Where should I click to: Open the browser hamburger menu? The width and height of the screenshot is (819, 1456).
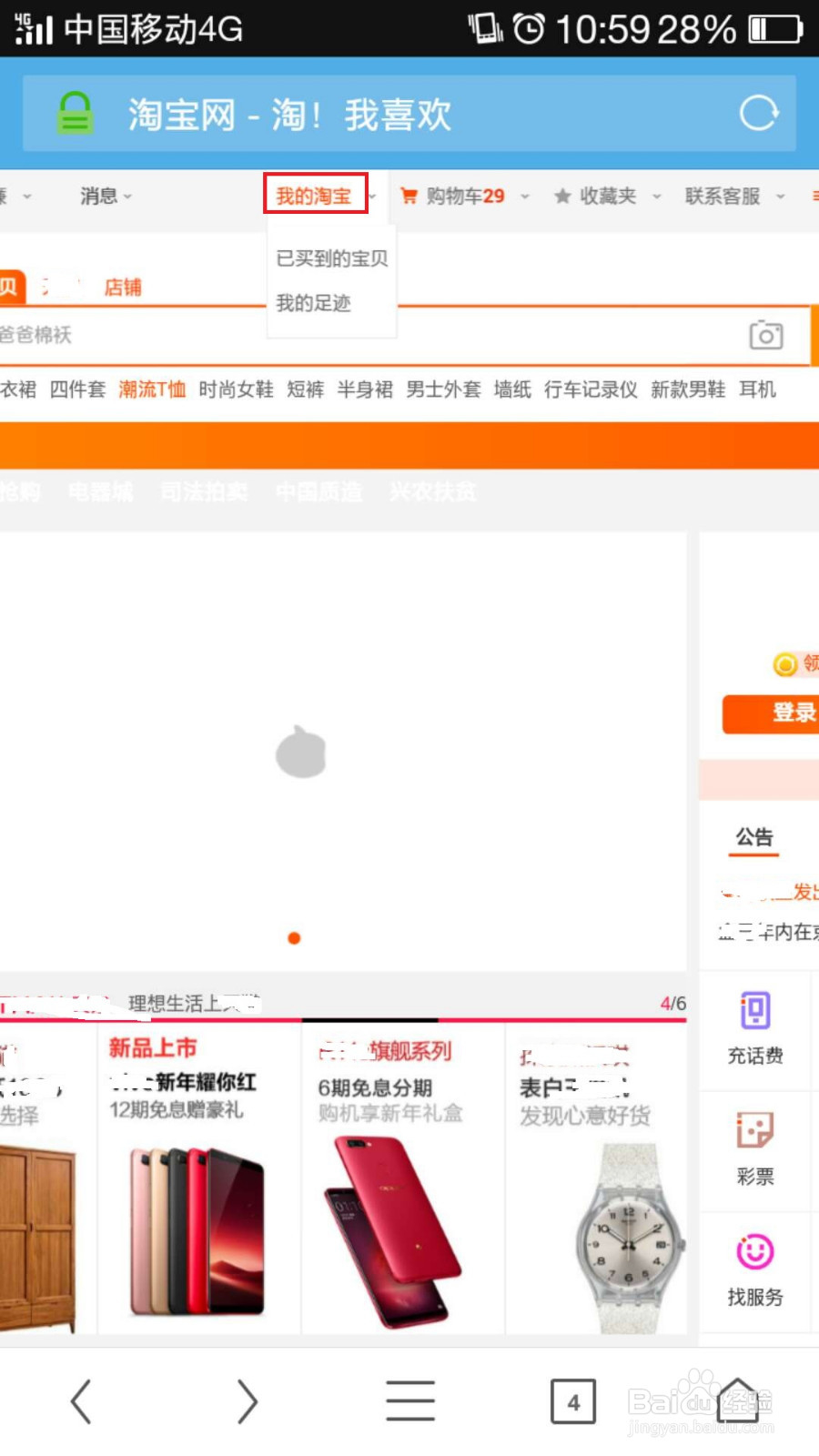click(410, 1401)
